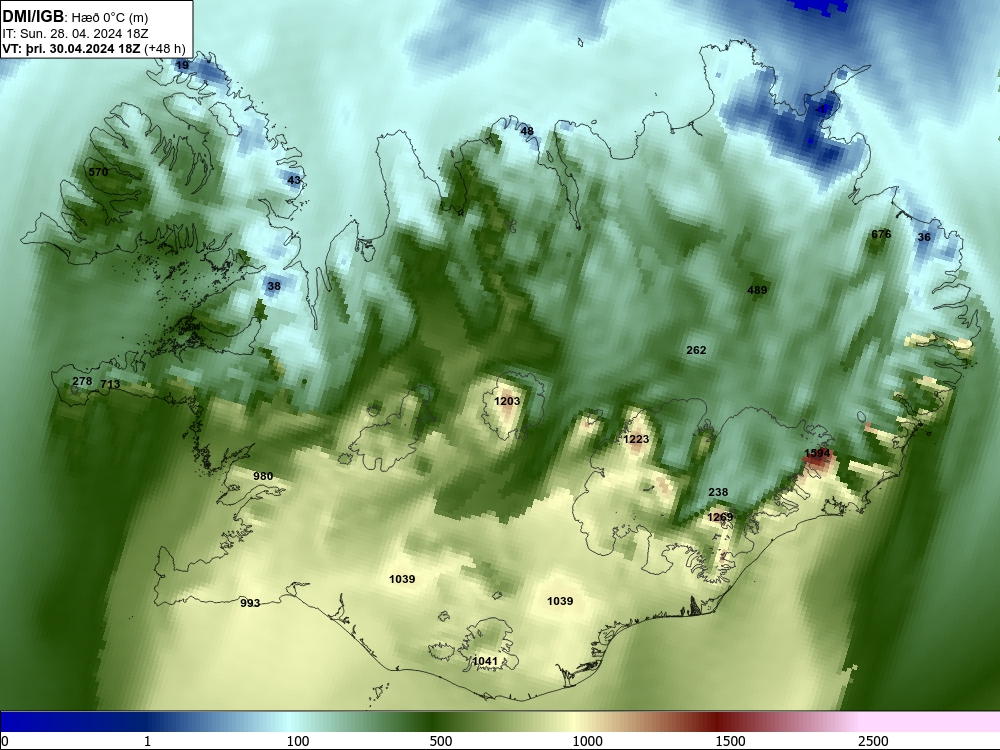The height and width of the screenshot is (750, 1000).
Task: Click the 500 tick on the color scale
Action: tap(441, 741)
